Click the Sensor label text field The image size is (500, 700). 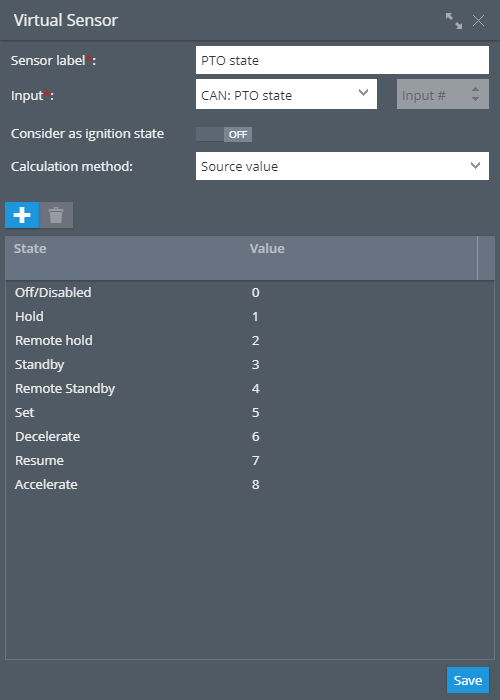pos(342,60)
